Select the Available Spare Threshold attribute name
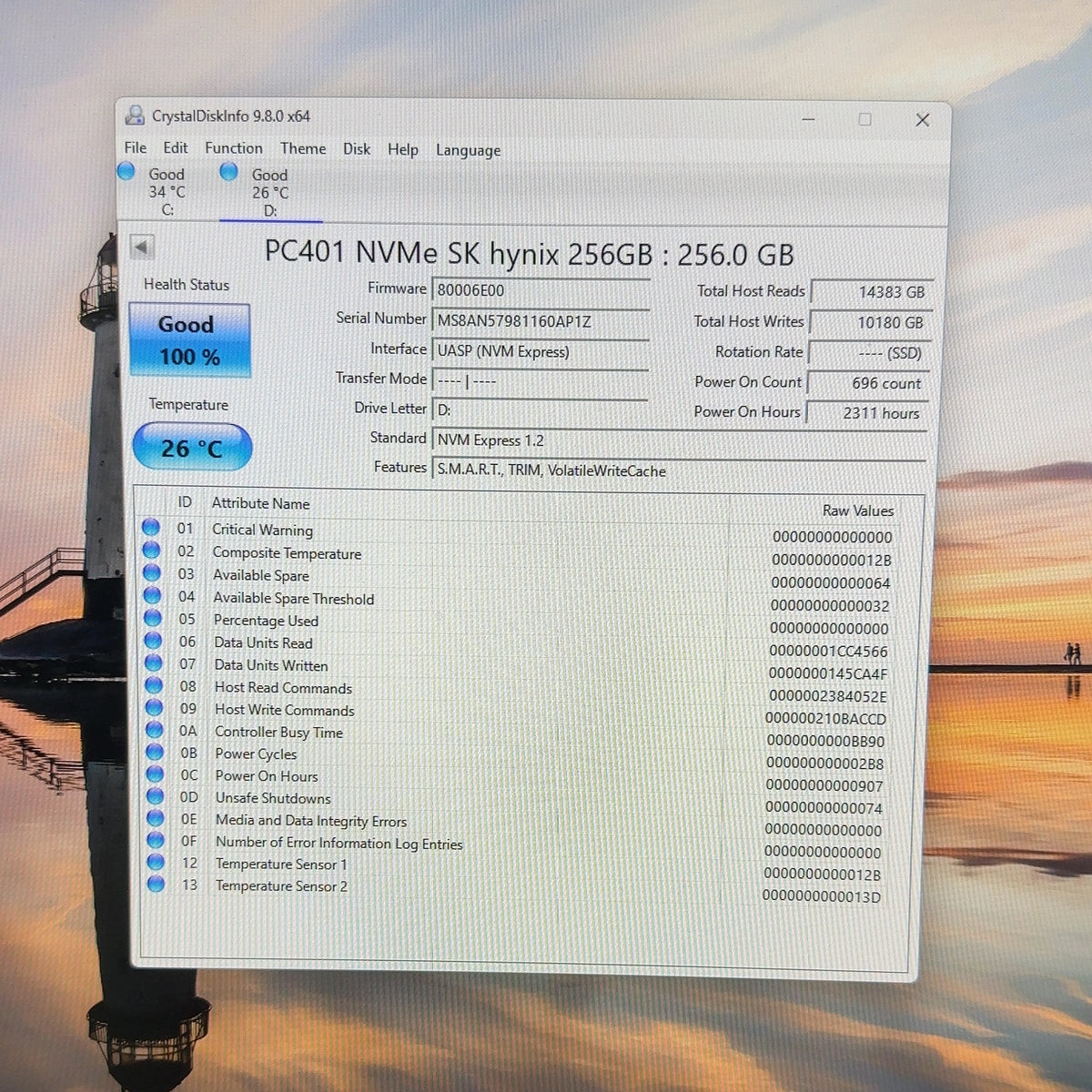1092x1092 pixels. coord(293,599)
